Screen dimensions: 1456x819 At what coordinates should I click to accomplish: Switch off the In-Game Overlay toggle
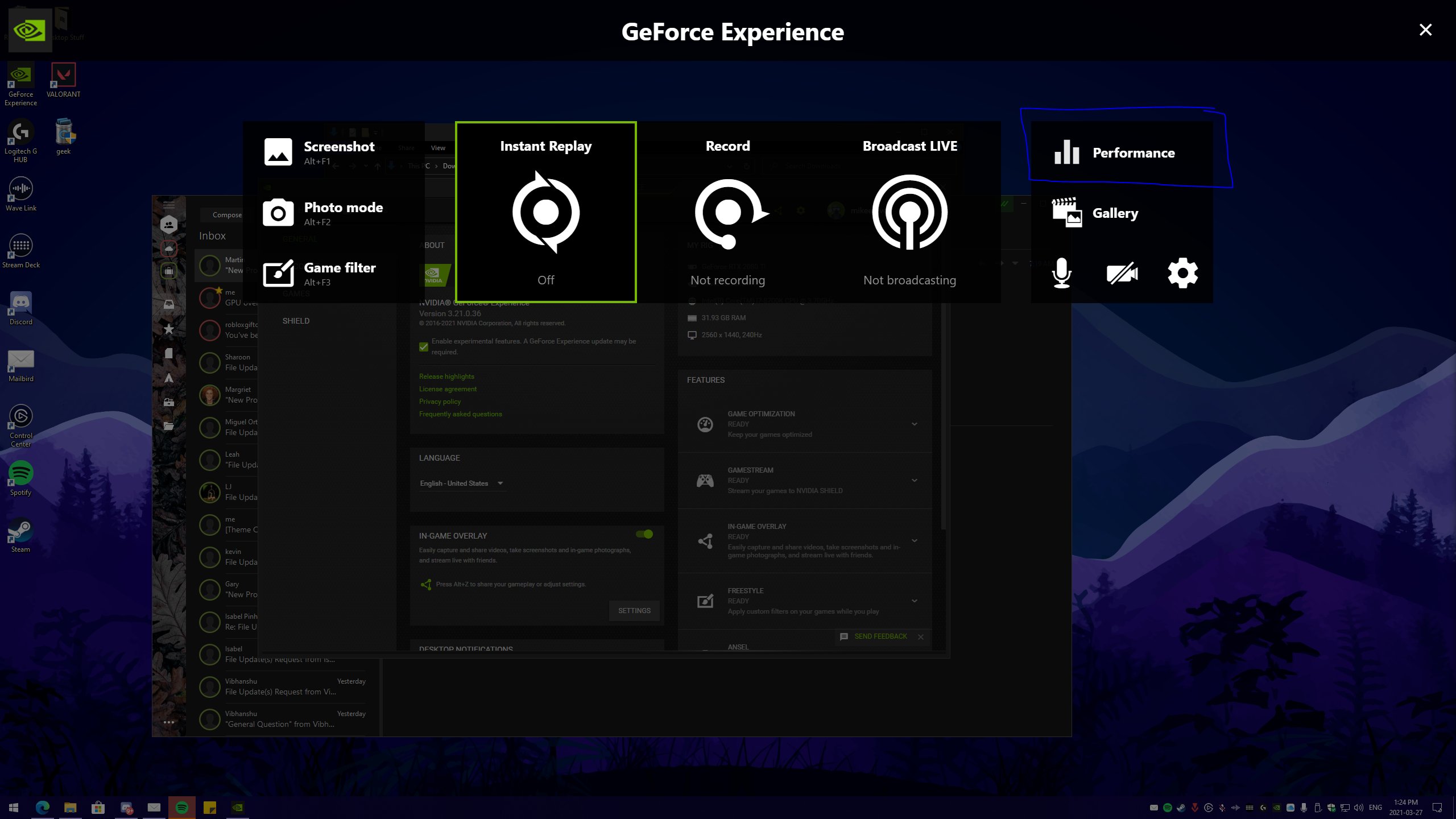click(x=644, y=533)
